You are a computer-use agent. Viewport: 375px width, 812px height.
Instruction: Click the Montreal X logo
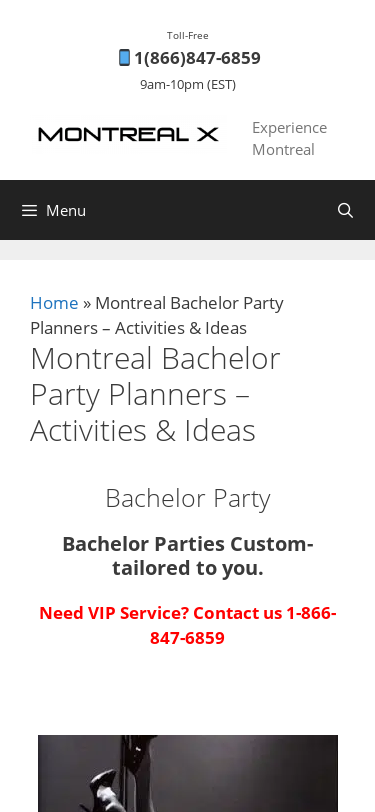pyautogui.click(x=129, y=135)
